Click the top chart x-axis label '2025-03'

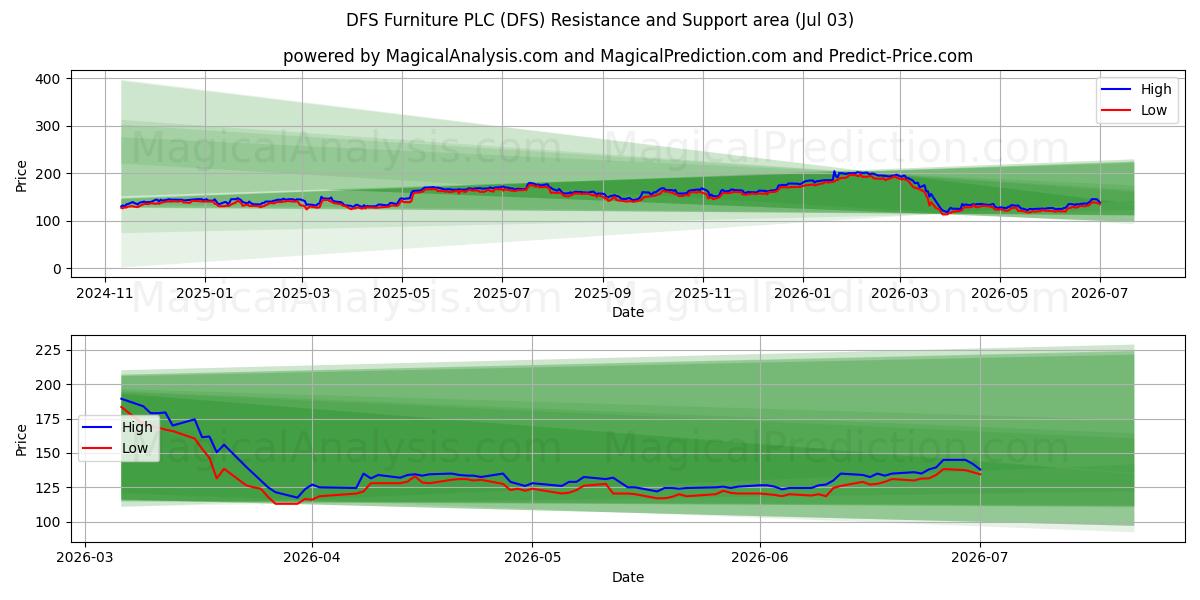click(303, 294)
